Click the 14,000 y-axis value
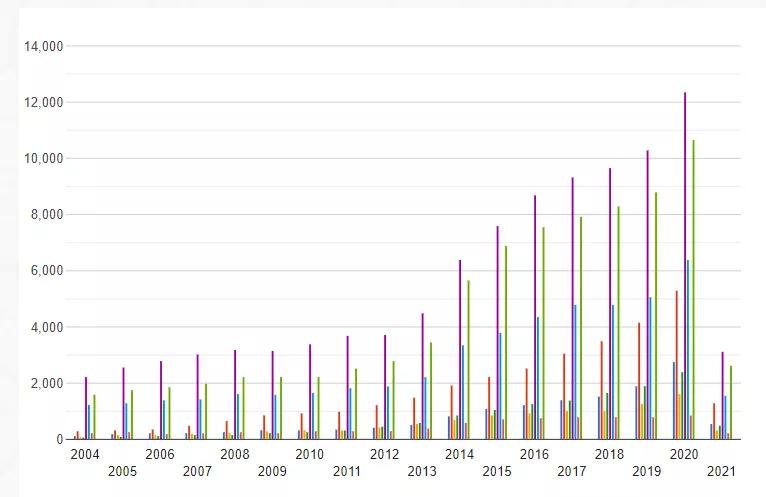766x497 pixels. pyautogui.click(x=44, y=46)
